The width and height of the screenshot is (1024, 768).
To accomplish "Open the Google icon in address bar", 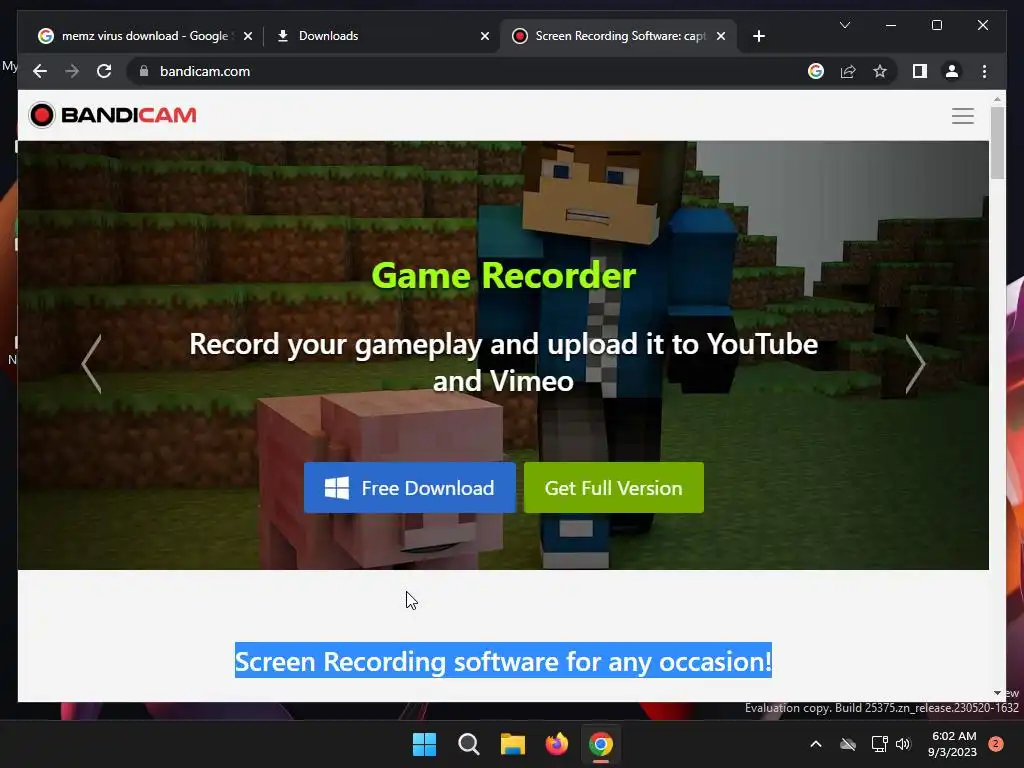I will pos(816,71).
